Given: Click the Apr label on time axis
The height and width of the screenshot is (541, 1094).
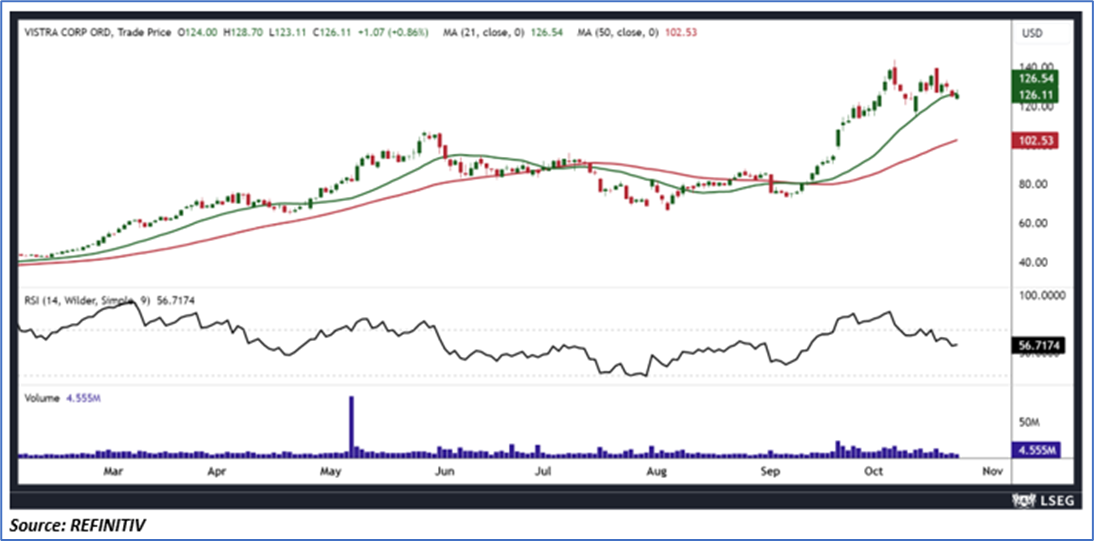Looking at the screenshot, I should 218,472.
